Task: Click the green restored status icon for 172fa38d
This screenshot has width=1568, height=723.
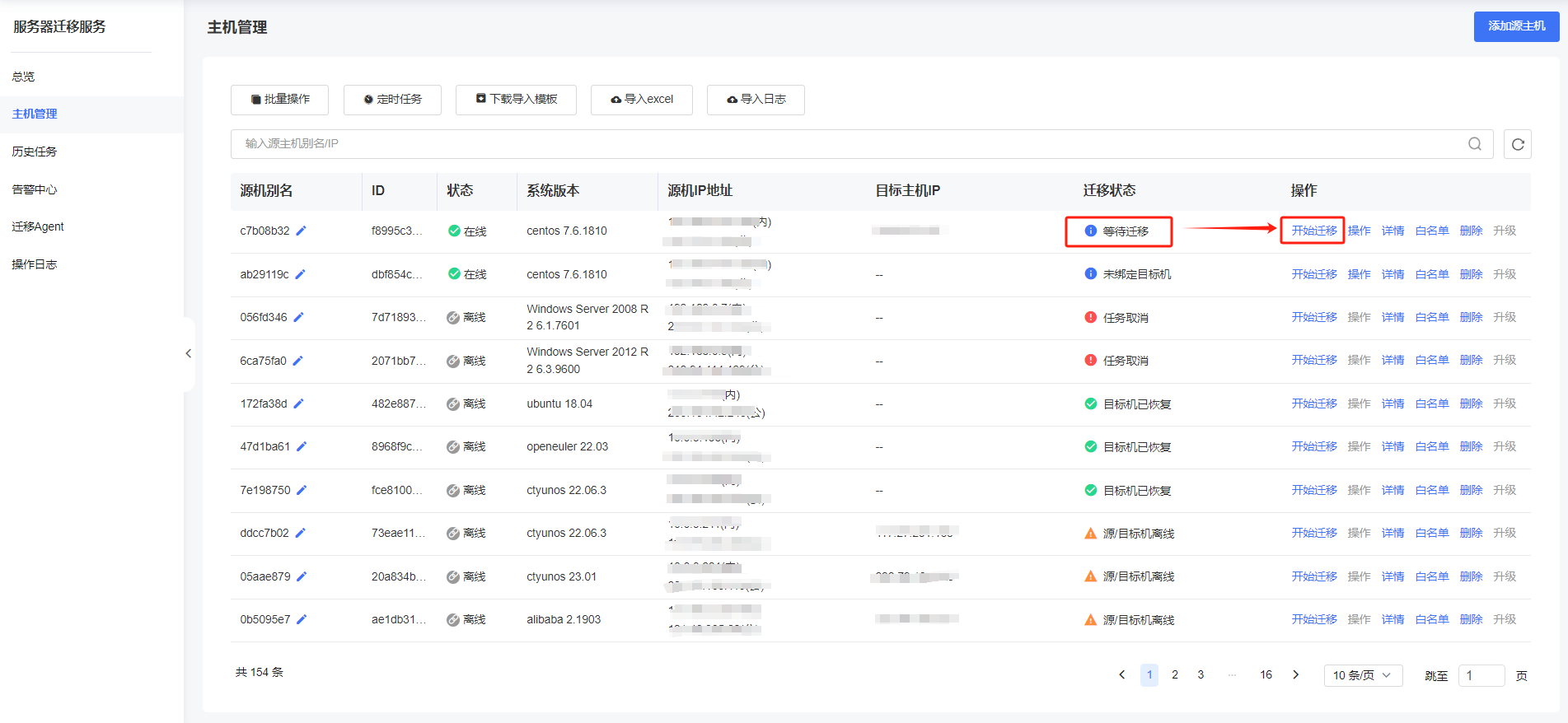Action: click(1091, 403)
